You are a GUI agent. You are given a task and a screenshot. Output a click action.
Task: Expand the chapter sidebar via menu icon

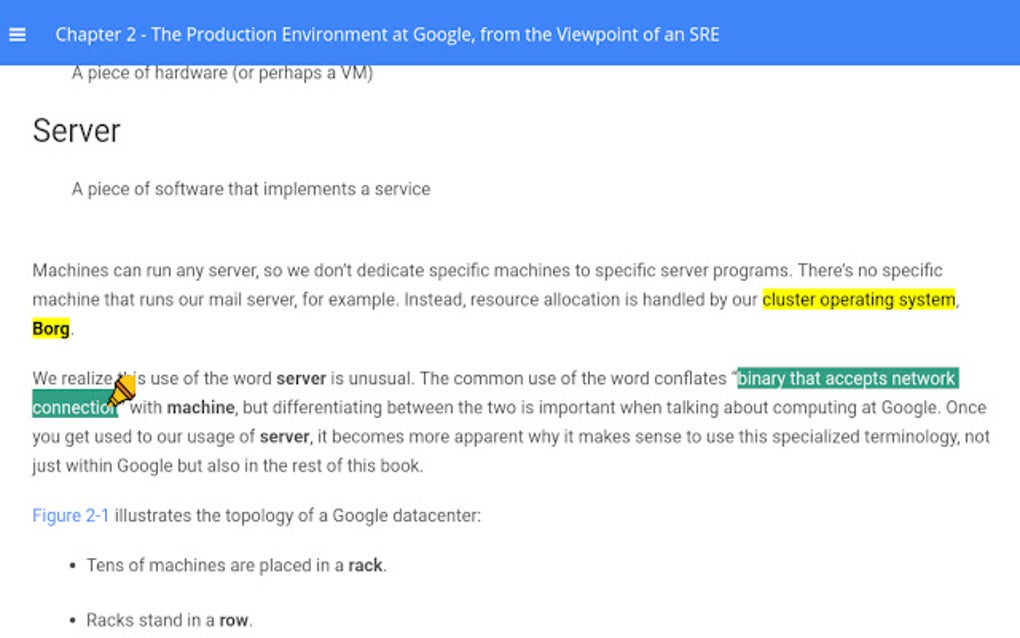[x=18, y=33]
